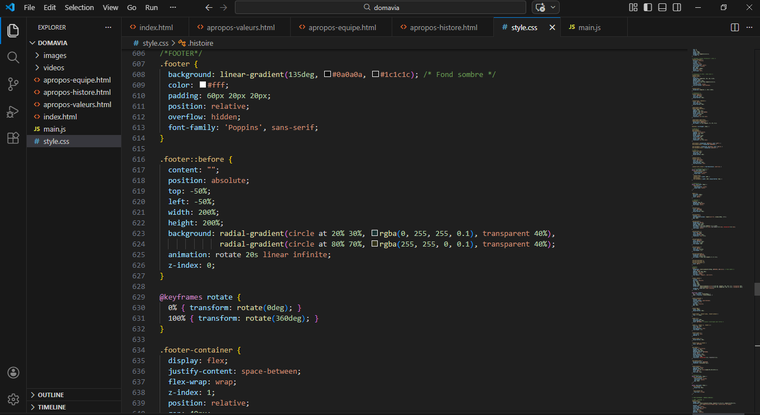
Task: Open the Selection menu
Action: click(79, 7)
